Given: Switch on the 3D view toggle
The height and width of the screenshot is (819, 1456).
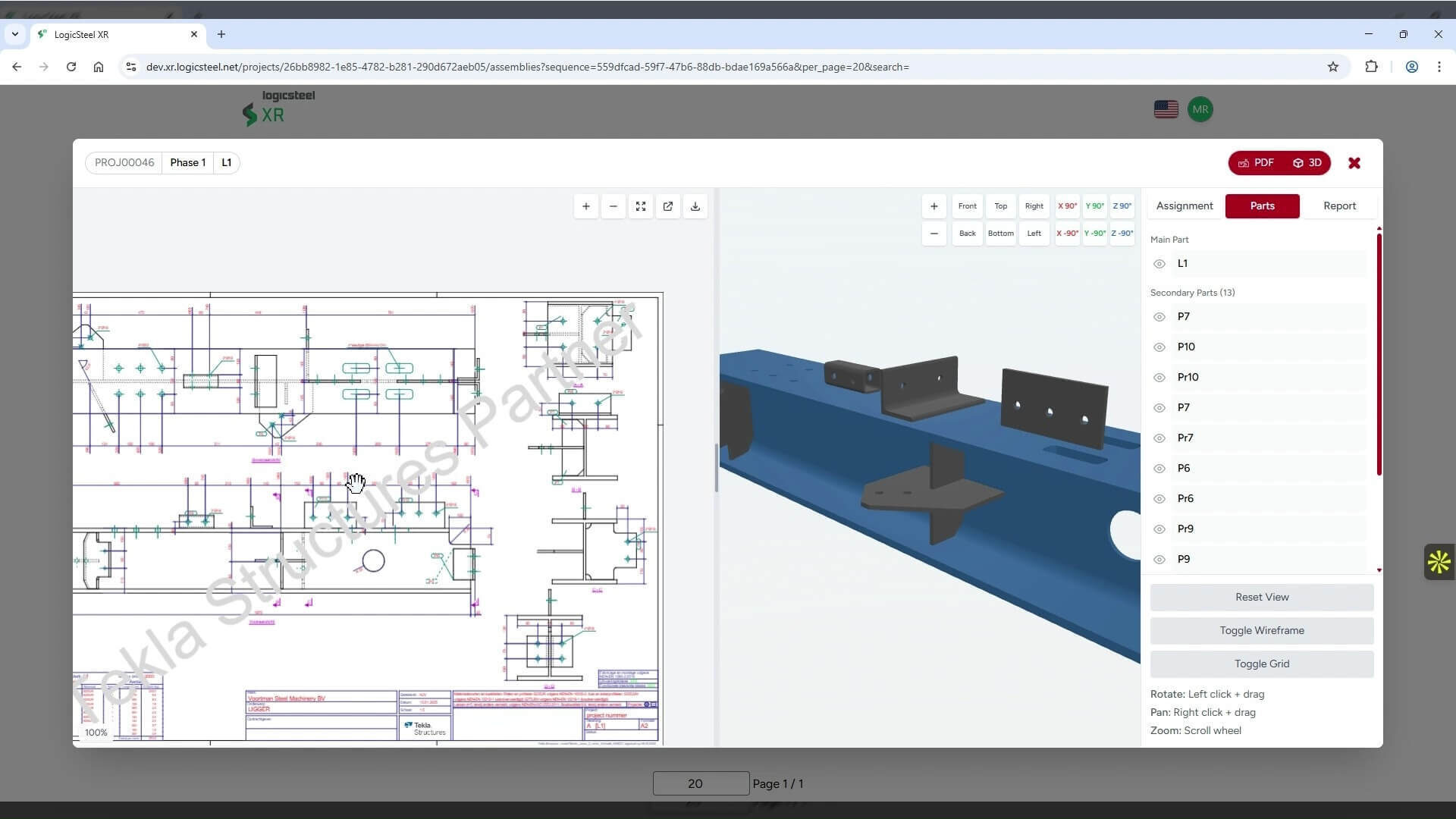Looking at the screenshot, I should pos(1307,163).
